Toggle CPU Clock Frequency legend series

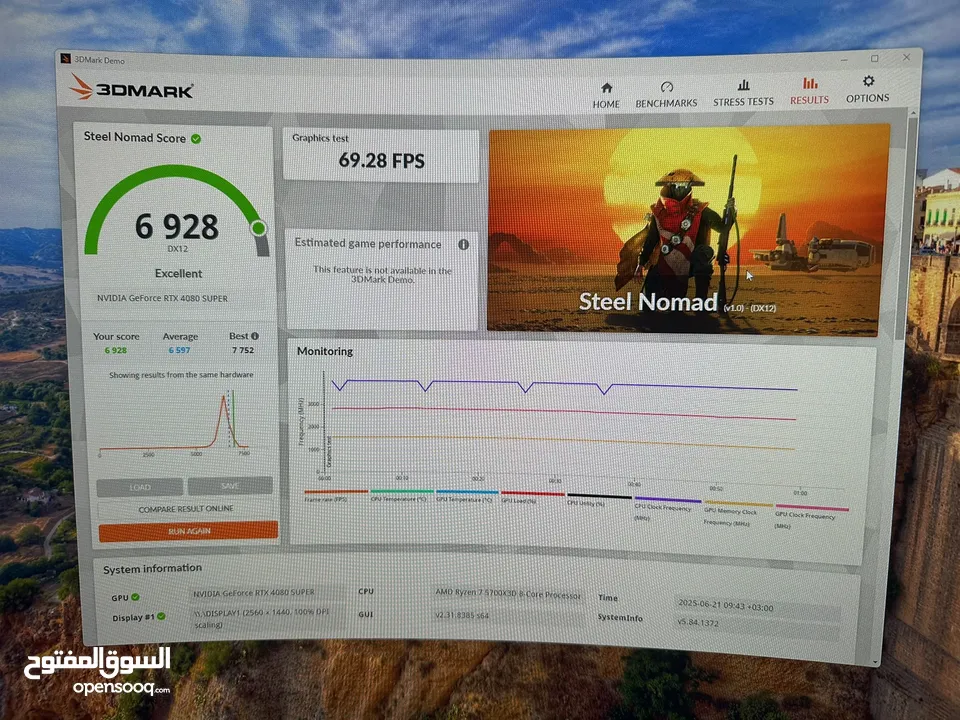click(667, 508)
